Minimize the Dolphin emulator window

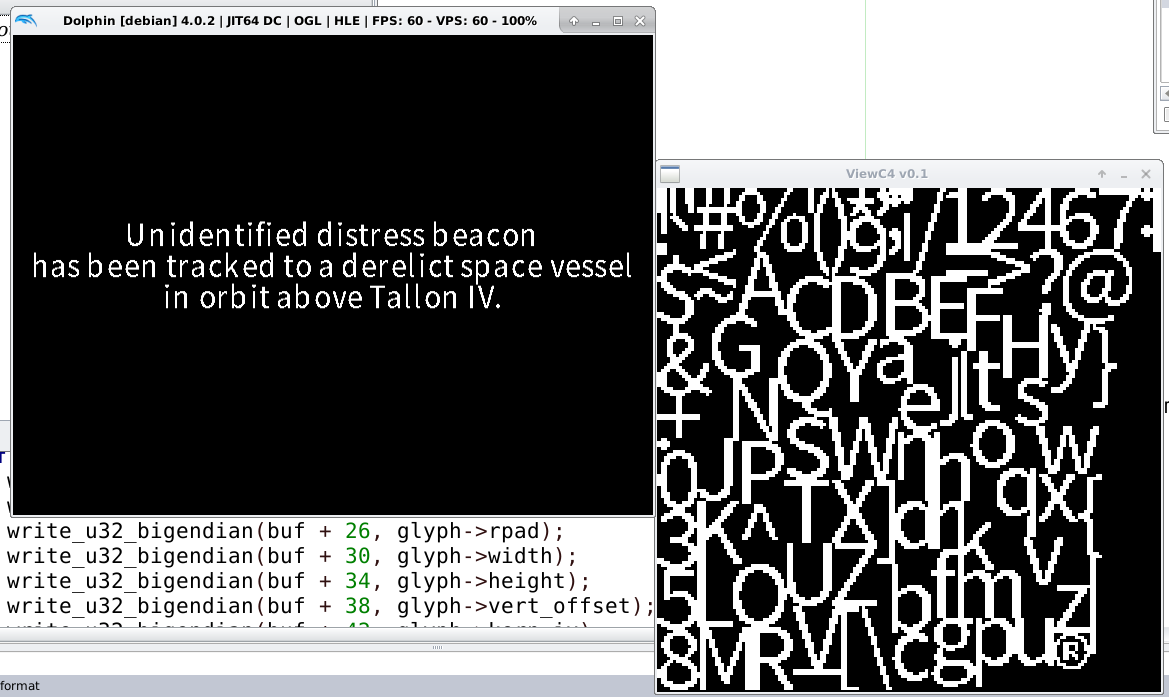point(596,21)
